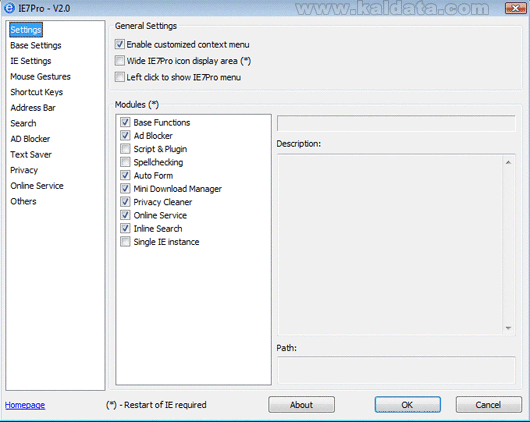Open the About dialog
The width and height of the screenshot is (530, 422).
pyautogui.click(x=301, y=405)
